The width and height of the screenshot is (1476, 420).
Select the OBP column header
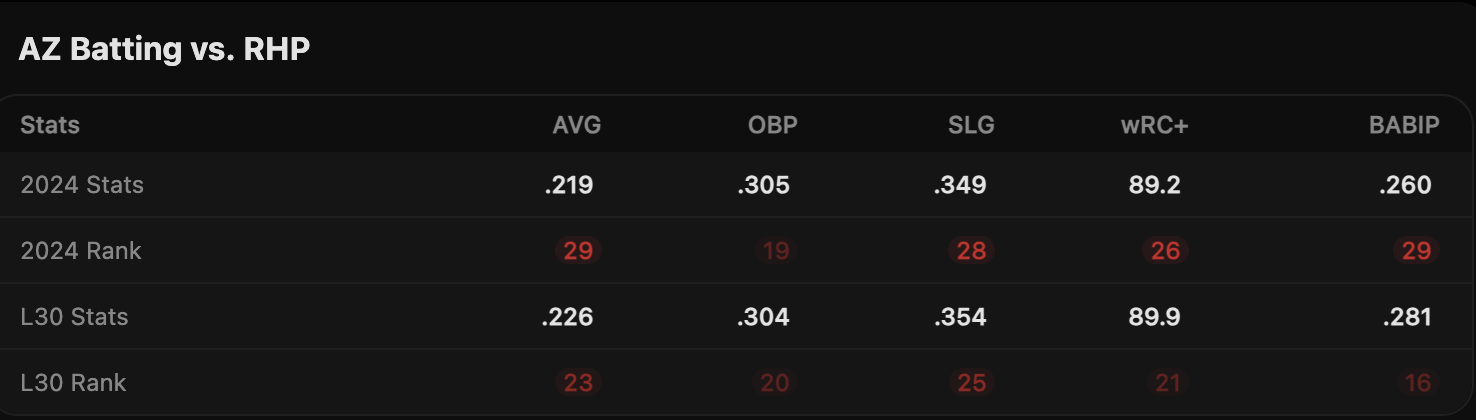click(773, 125)
